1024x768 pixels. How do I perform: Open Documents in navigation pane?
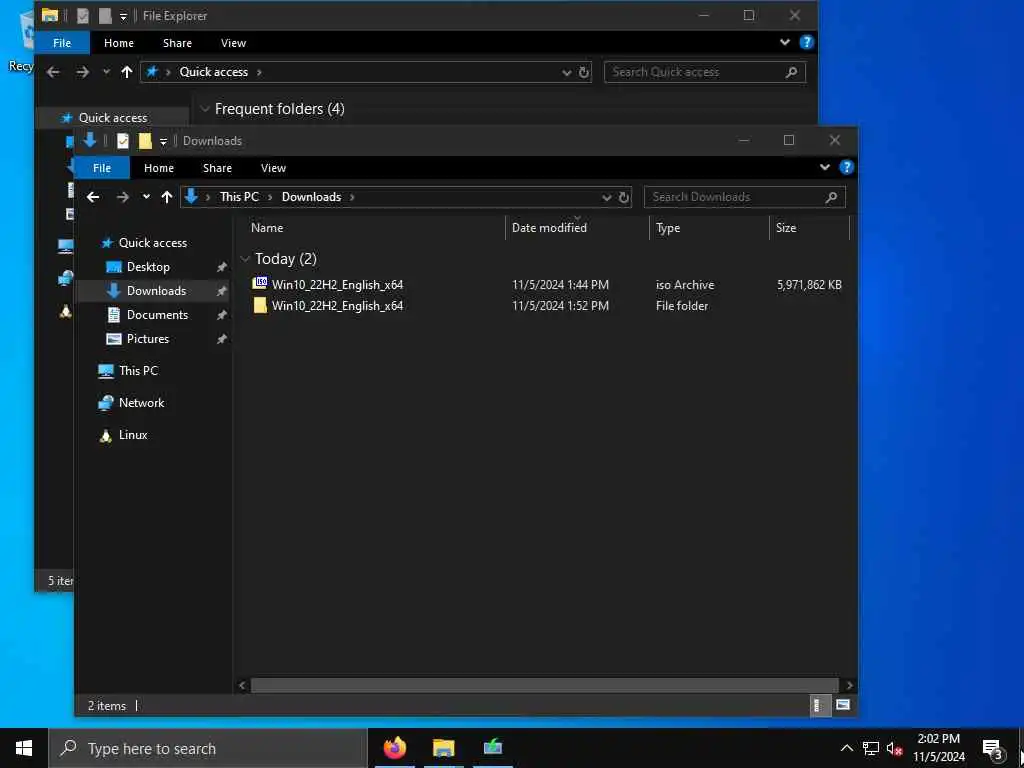click(157, 315)
